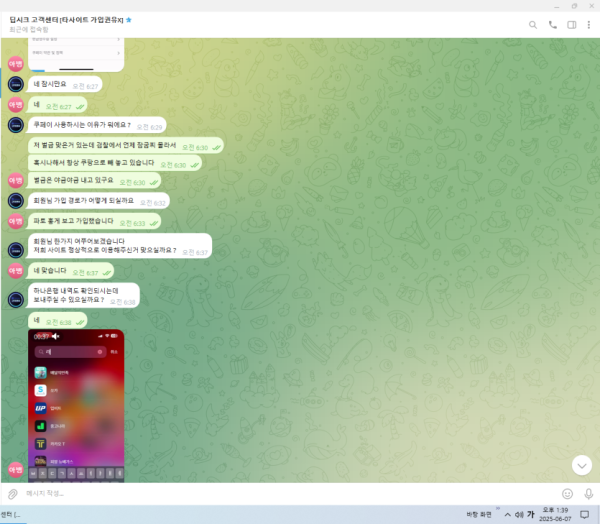Click pink avatar beside '네 맞습니다'
The height and width of the screenshot is (524, 600).
point(16,271)
